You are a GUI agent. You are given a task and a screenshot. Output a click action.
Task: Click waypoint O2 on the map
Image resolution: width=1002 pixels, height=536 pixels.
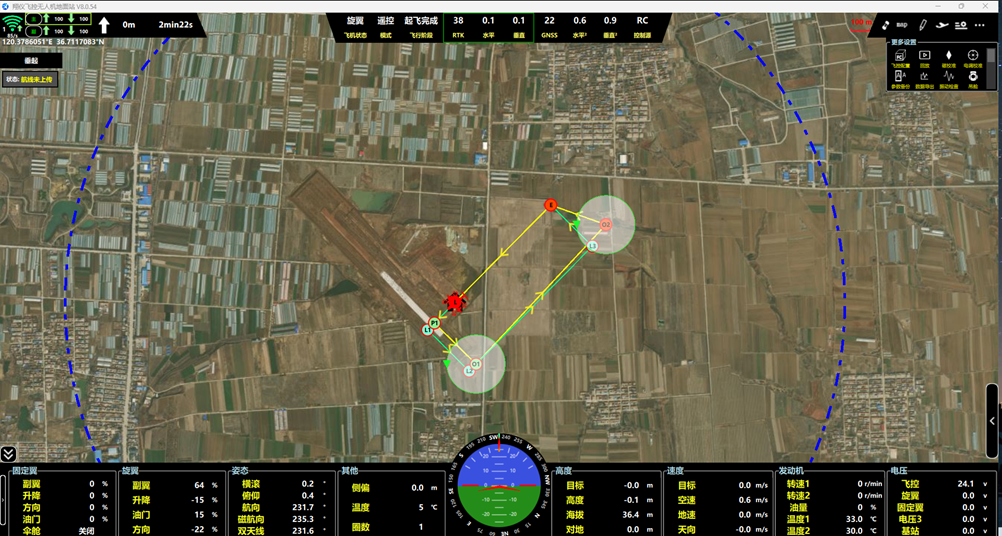(605, 225)
